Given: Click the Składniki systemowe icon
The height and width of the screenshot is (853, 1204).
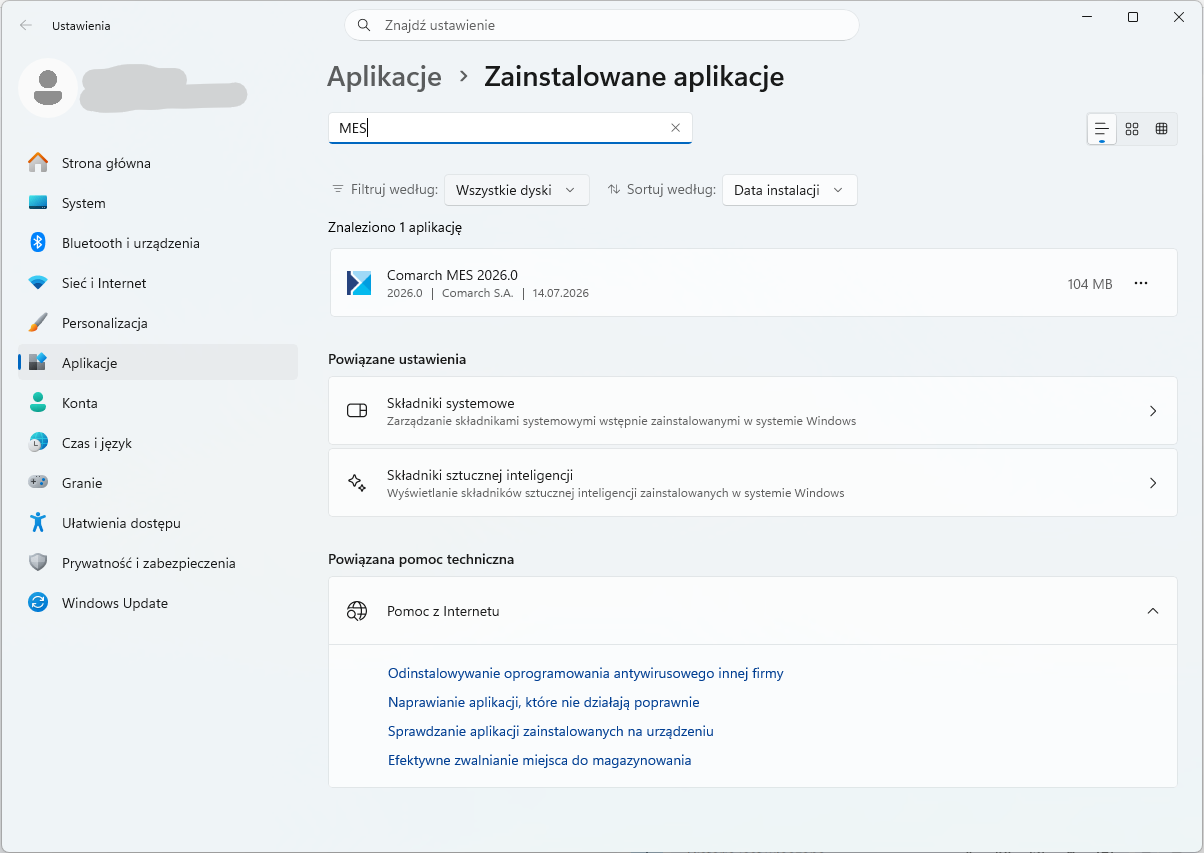Looking at the screenshot, I should pos(357,411).
